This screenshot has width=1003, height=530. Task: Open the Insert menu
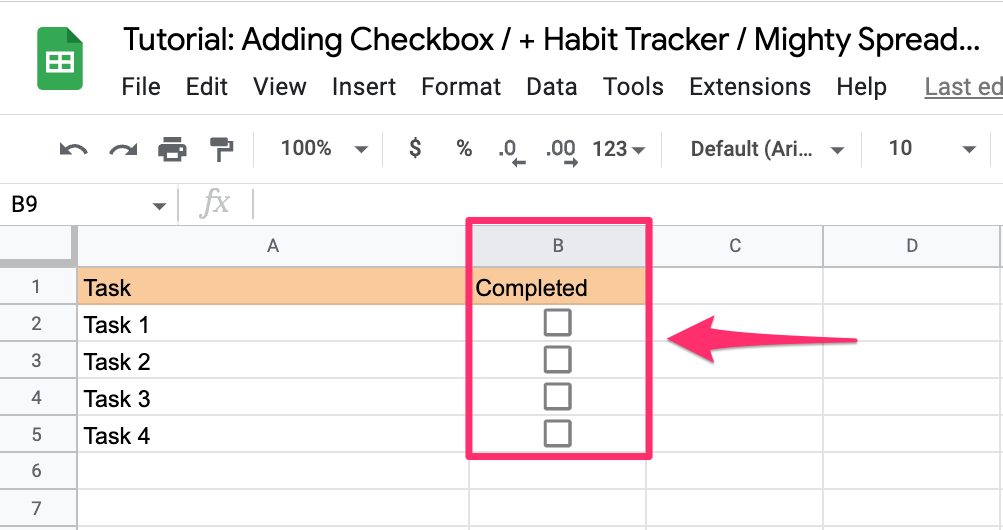(364, 87)
